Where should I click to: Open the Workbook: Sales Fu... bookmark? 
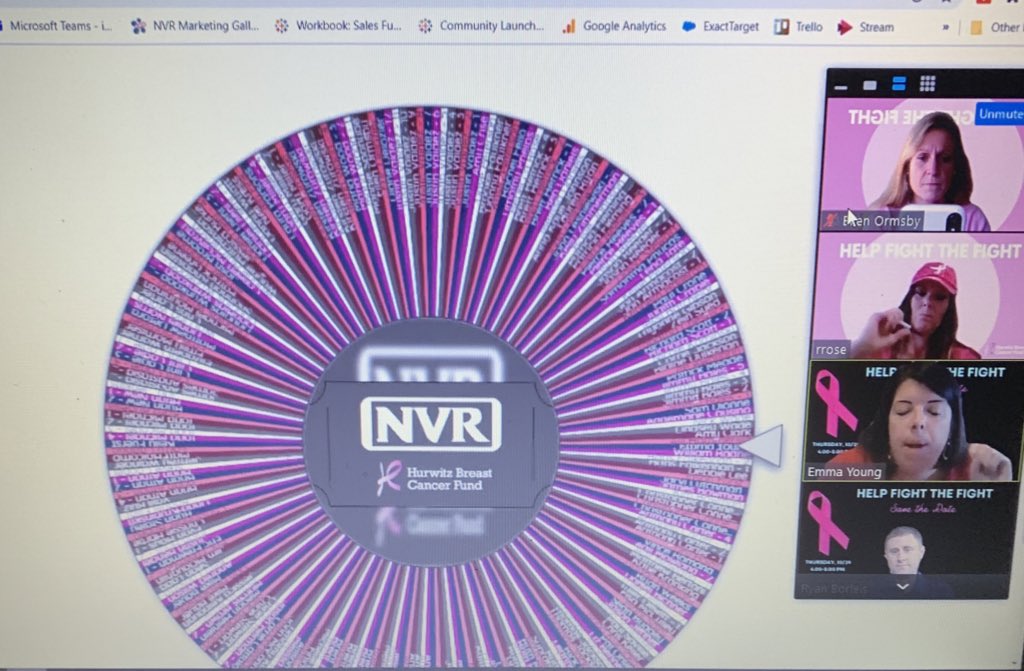coord(338,26)
